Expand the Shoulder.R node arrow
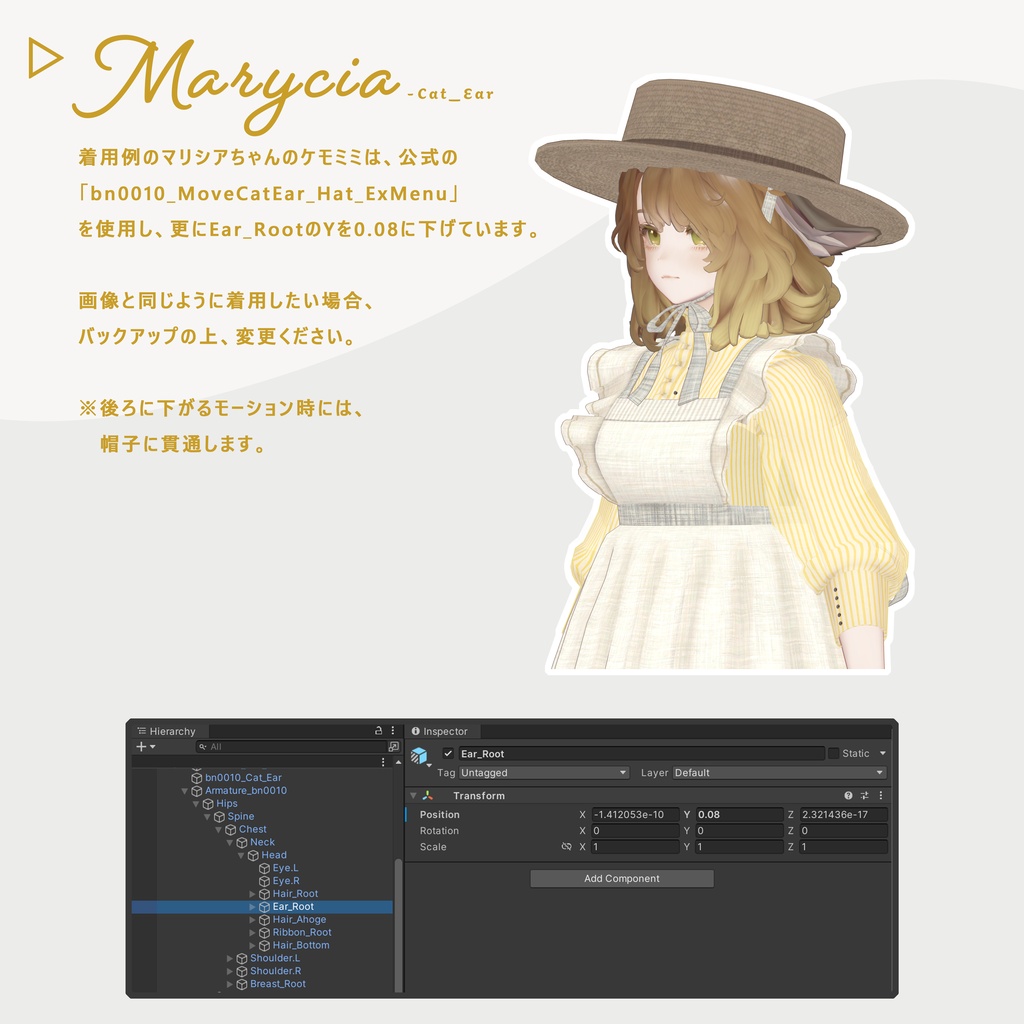Viewport: 1024px width, 1024px height. 230,971
